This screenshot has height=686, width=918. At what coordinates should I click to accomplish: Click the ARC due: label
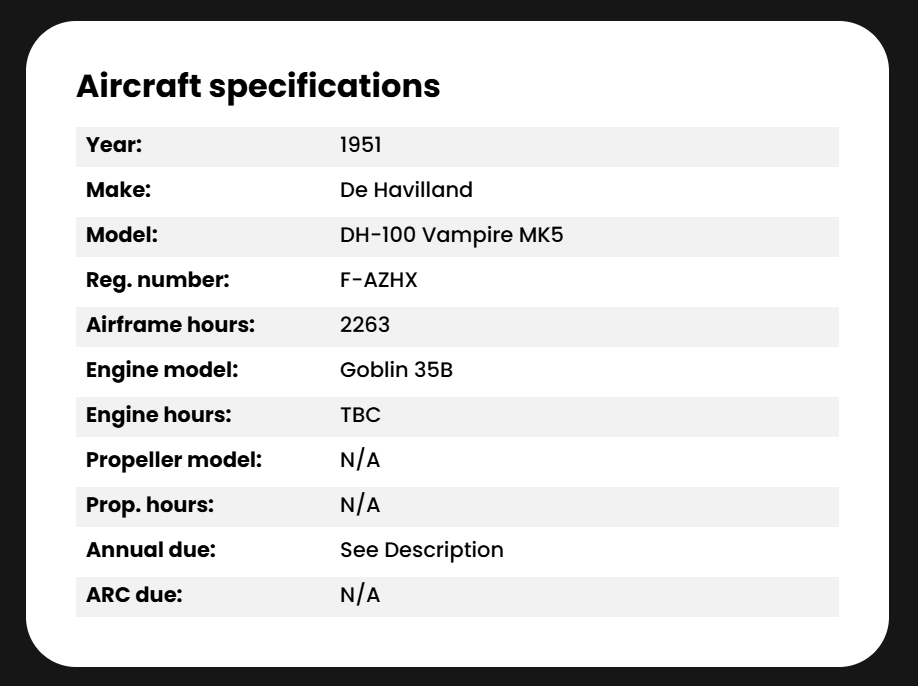pos(134,595)
